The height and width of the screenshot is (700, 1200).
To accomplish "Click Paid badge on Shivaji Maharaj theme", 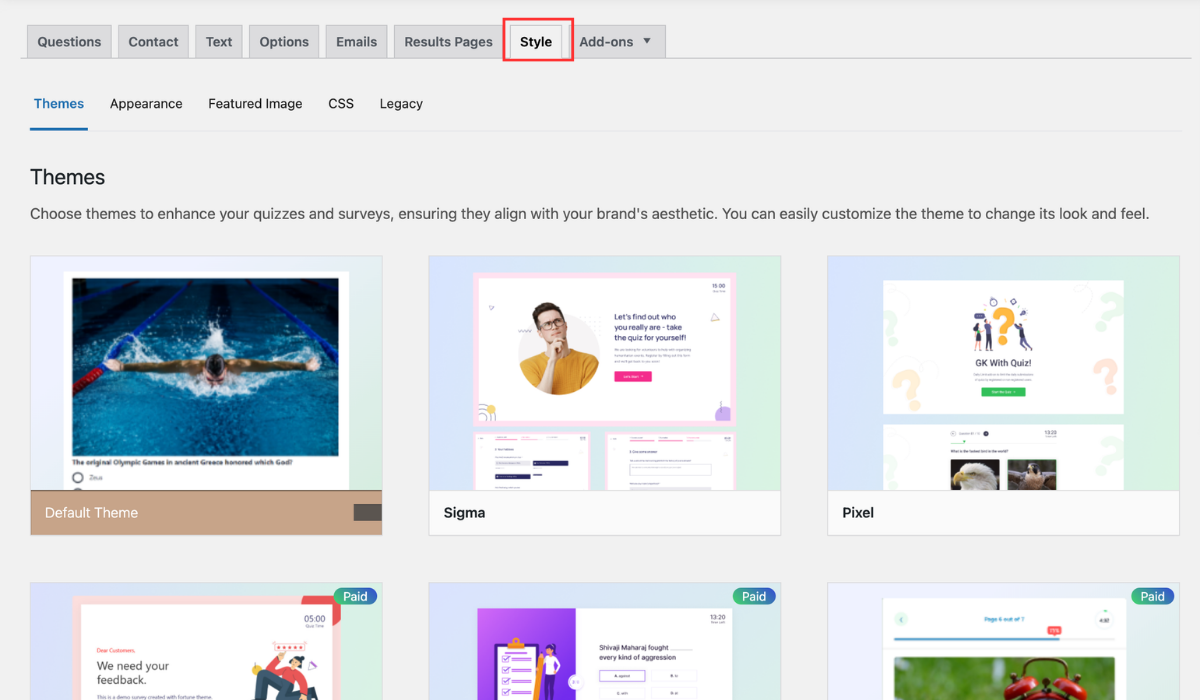I will coord(754,596).
